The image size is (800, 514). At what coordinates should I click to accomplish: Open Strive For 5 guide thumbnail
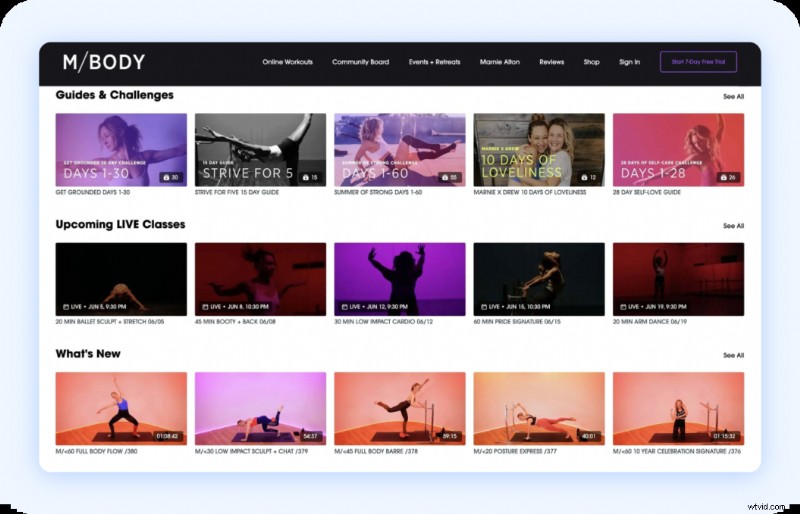click(x=260, y=150)
